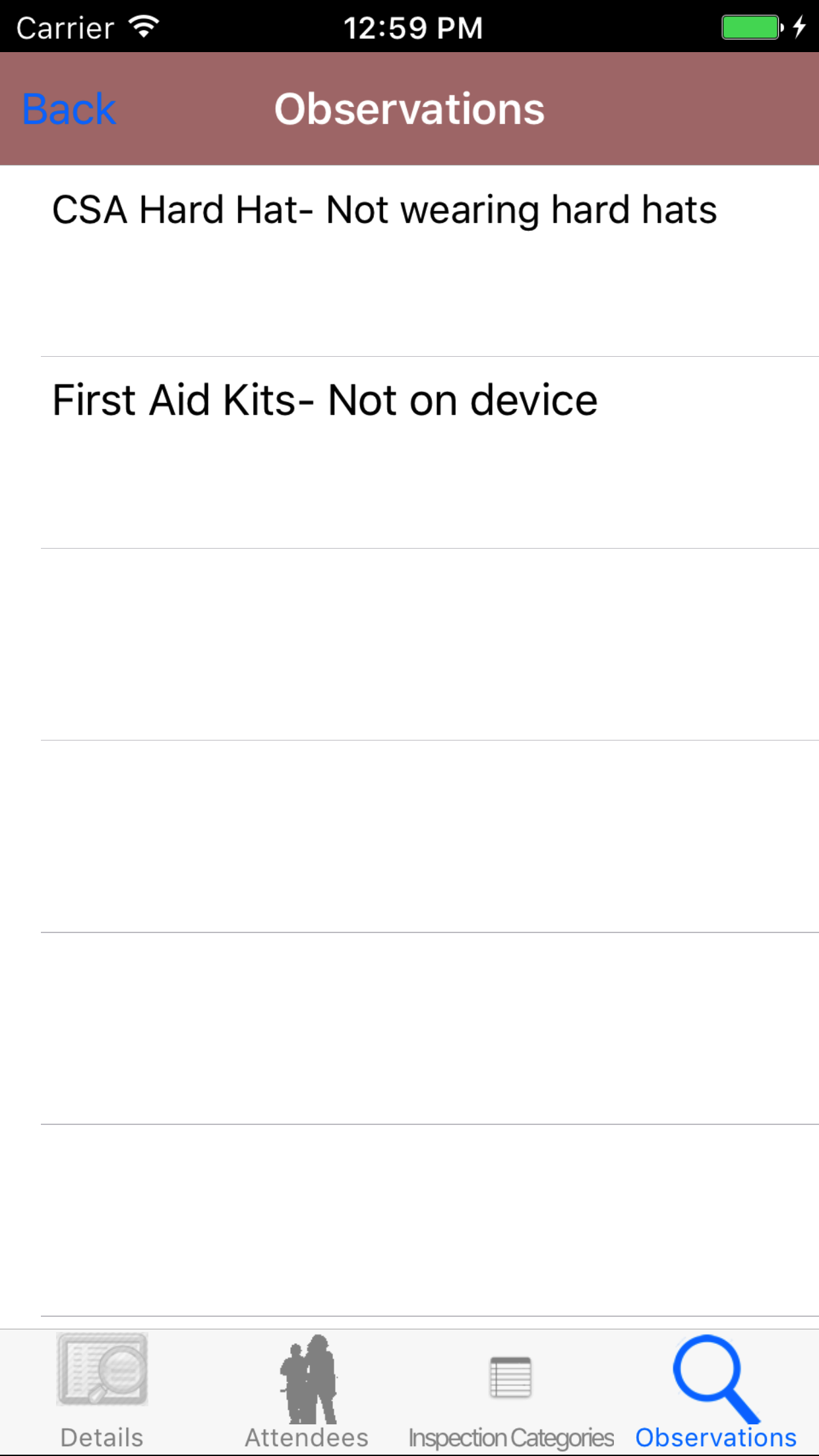This screenshot has height=1456, width=819.
Task: Select the Observations tab label
Action: point(716,1438)
